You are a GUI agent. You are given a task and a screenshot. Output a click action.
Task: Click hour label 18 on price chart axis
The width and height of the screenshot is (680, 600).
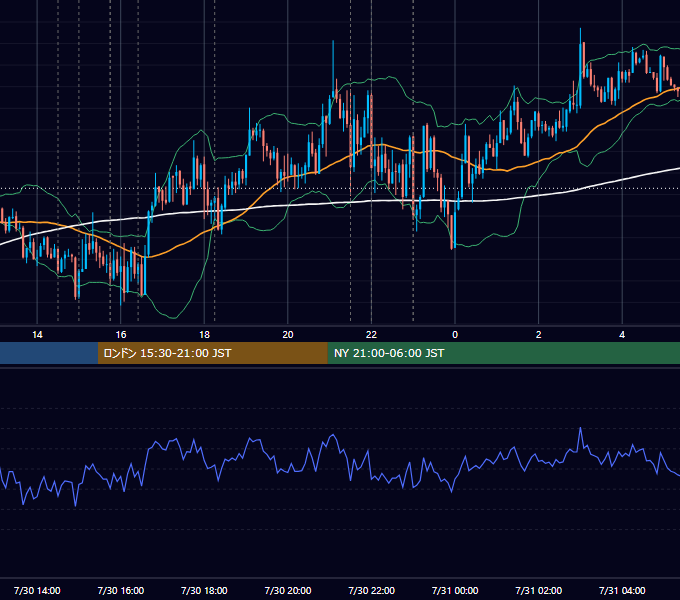point(204,335)
